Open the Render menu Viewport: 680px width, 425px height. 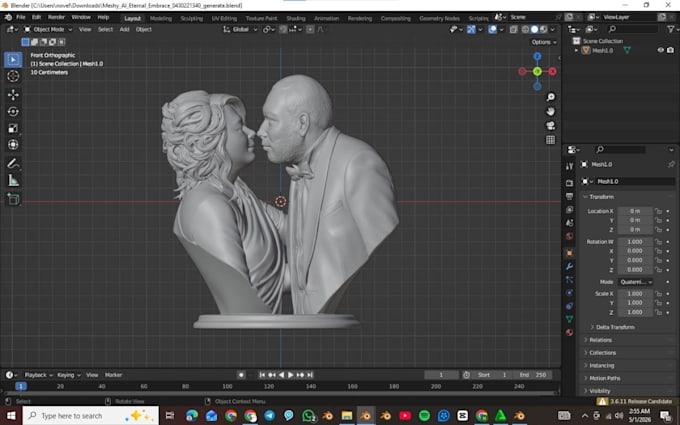[x=56, y=17]
